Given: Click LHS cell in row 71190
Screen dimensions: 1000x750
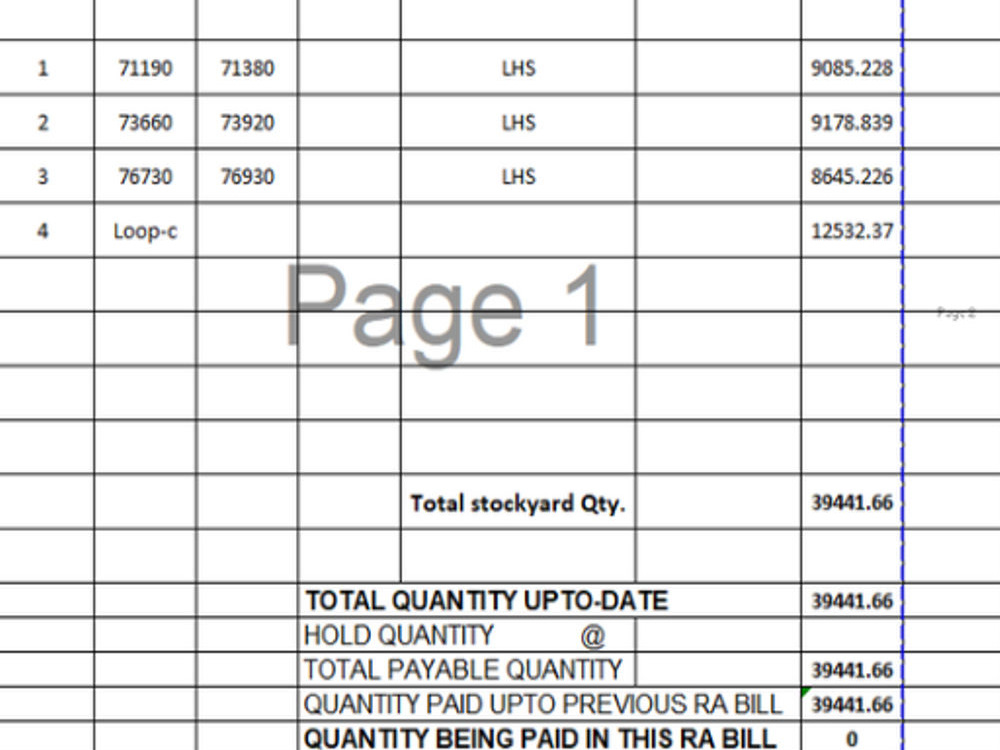Looking at the screenshot, I should pyautogui.click(x=518, y=68).
